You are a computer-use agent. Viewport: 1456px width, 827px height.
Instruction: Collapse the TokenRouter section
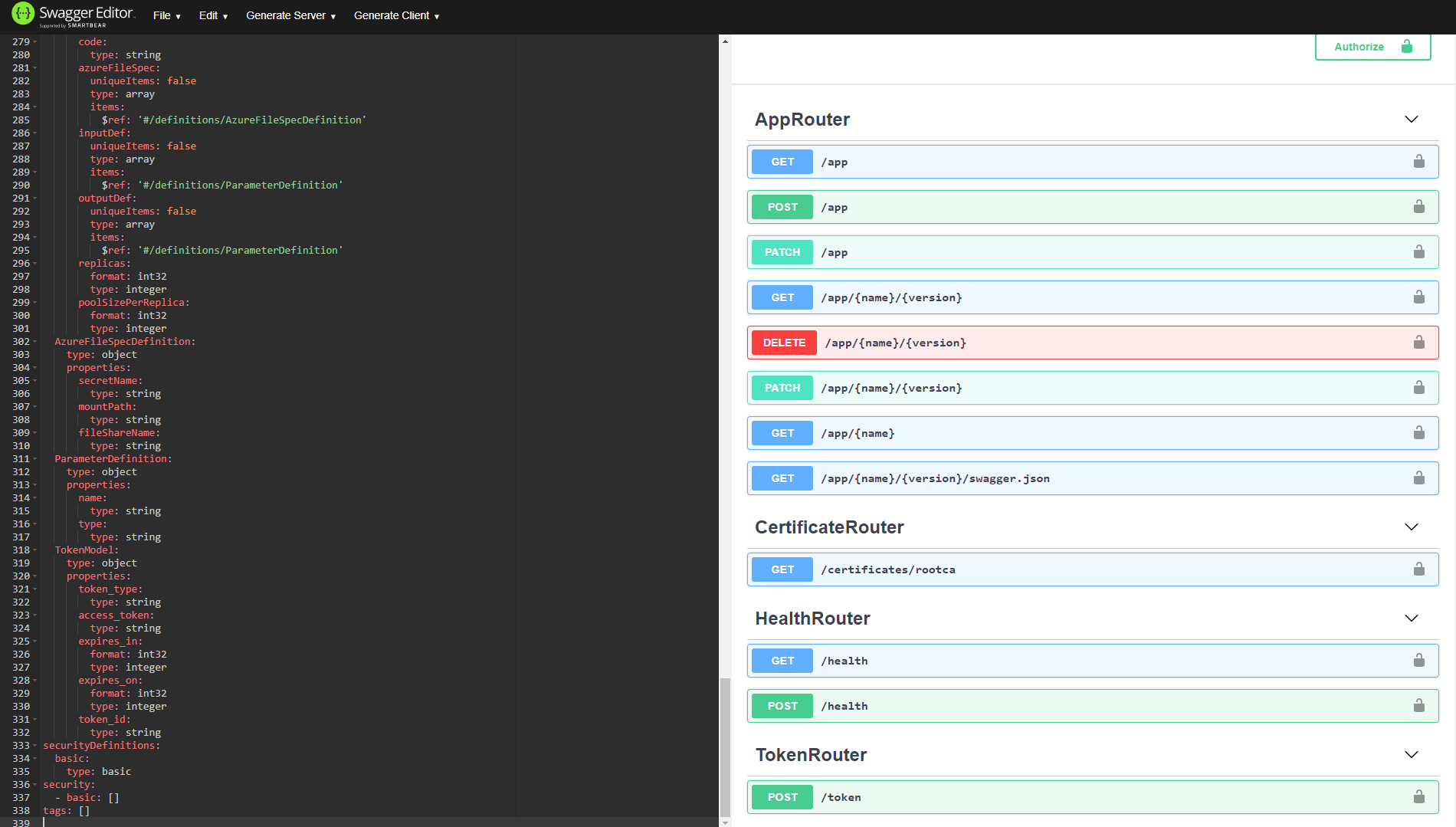click(x=1412, y=754)
